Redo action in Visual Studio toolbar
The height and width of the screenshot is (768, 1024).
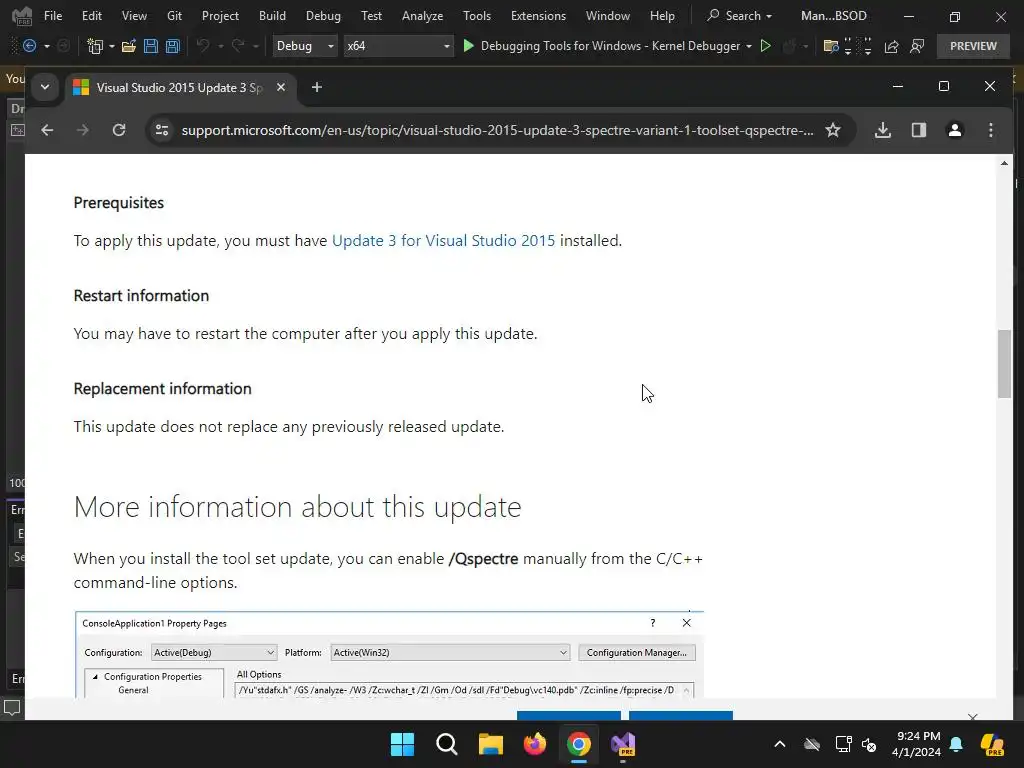[238, 46]
